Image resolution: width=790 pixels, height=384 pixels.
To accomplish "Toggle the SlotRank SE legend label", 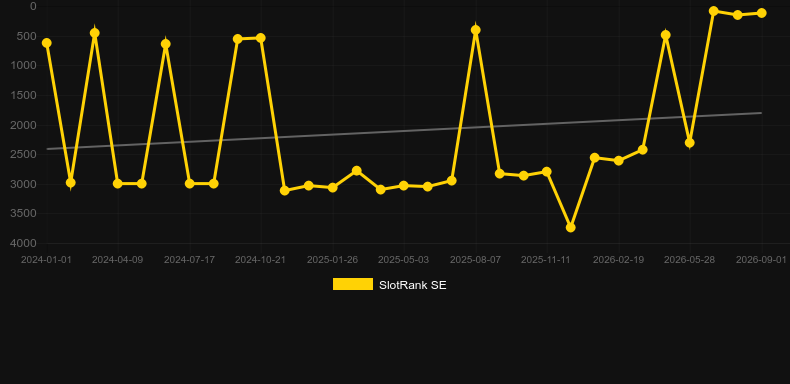I will tap(412, 285).
